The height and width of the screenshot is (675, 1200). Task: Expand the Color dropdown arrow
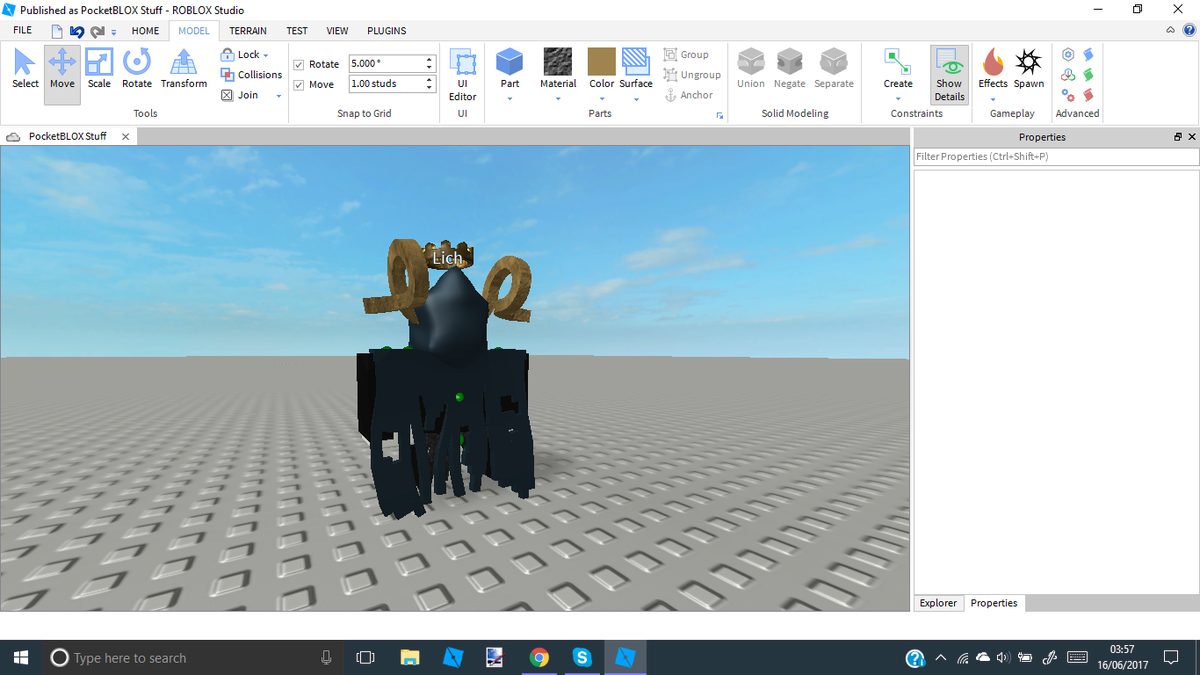tap(602, 98)
